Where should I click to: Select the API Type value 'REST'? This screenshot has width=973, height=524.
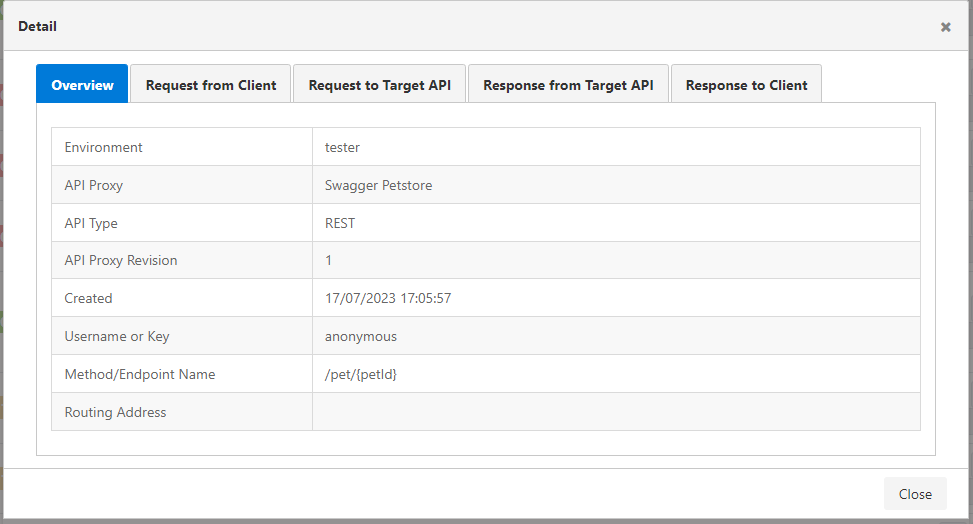340,223
